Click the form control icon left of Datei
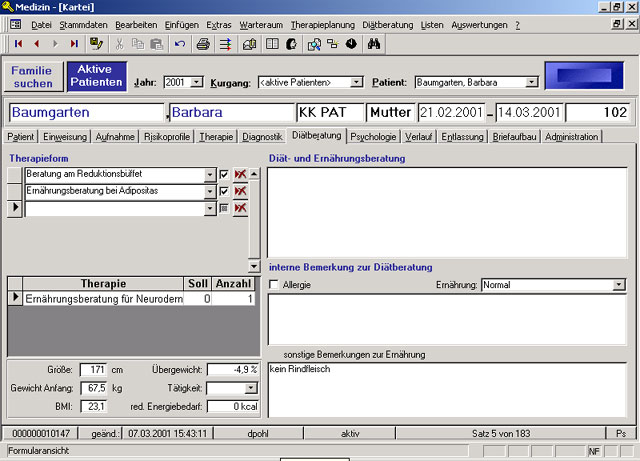This screenshot has width=640, height=461. point(16,24)
